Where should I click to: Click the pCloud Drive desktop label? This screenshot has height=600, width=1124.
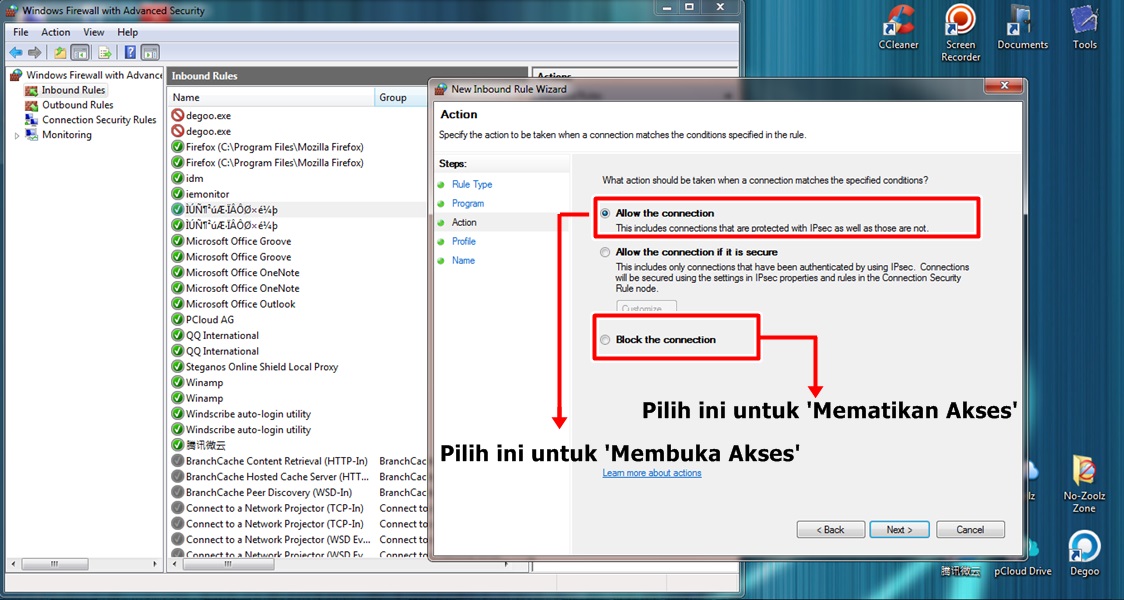pos(1022,571)
